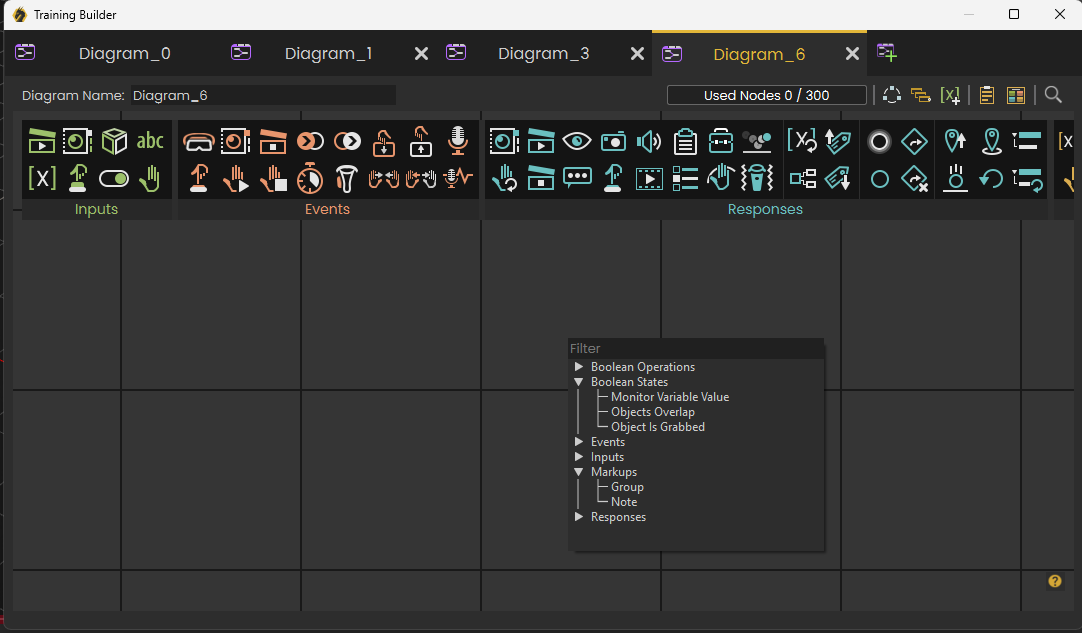Select the speaker audio response icon

click(649, 142)
